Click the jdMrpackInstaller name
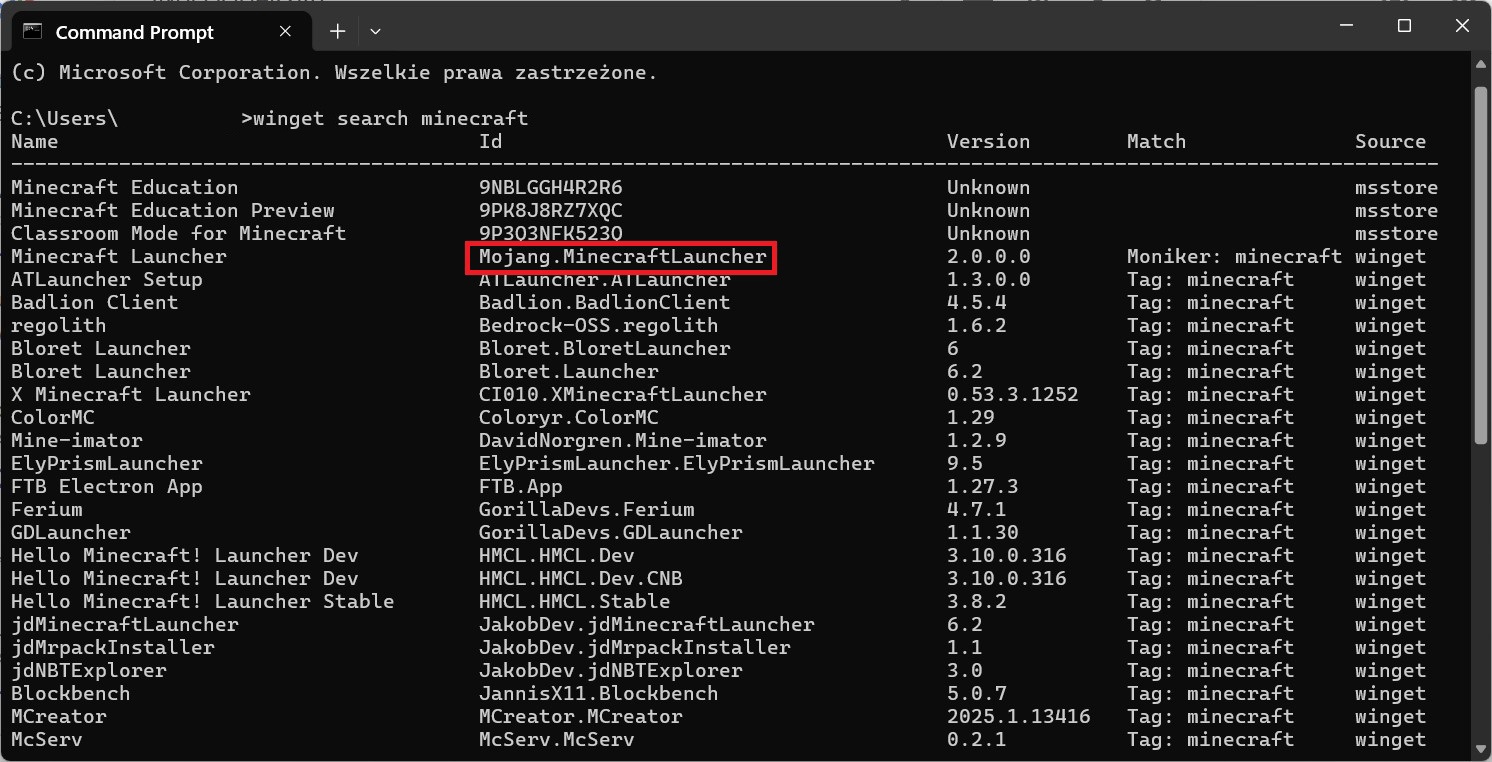This screenshot has width=1492, height=762. [113, 648]
